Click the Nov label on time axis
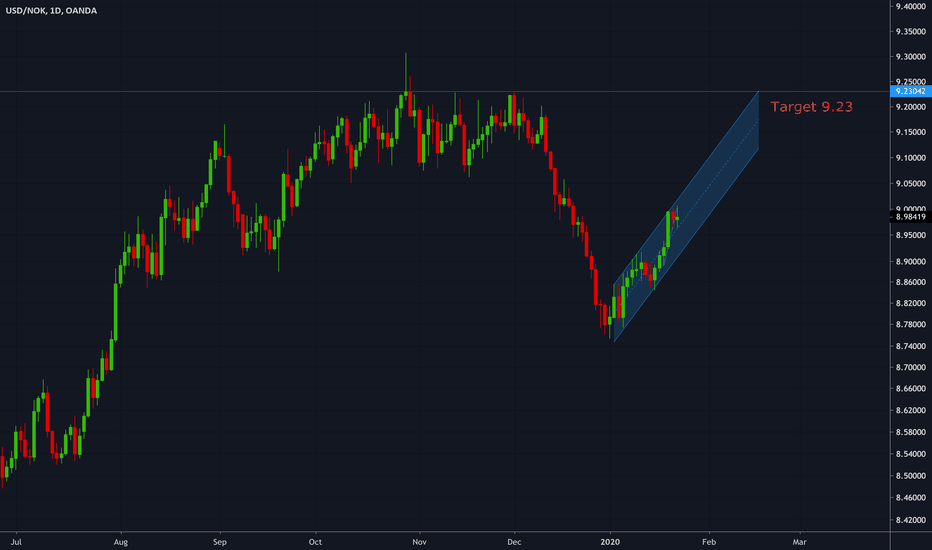Image resolution: width=932 pixels, height=550 pixels. pos(419,541)
